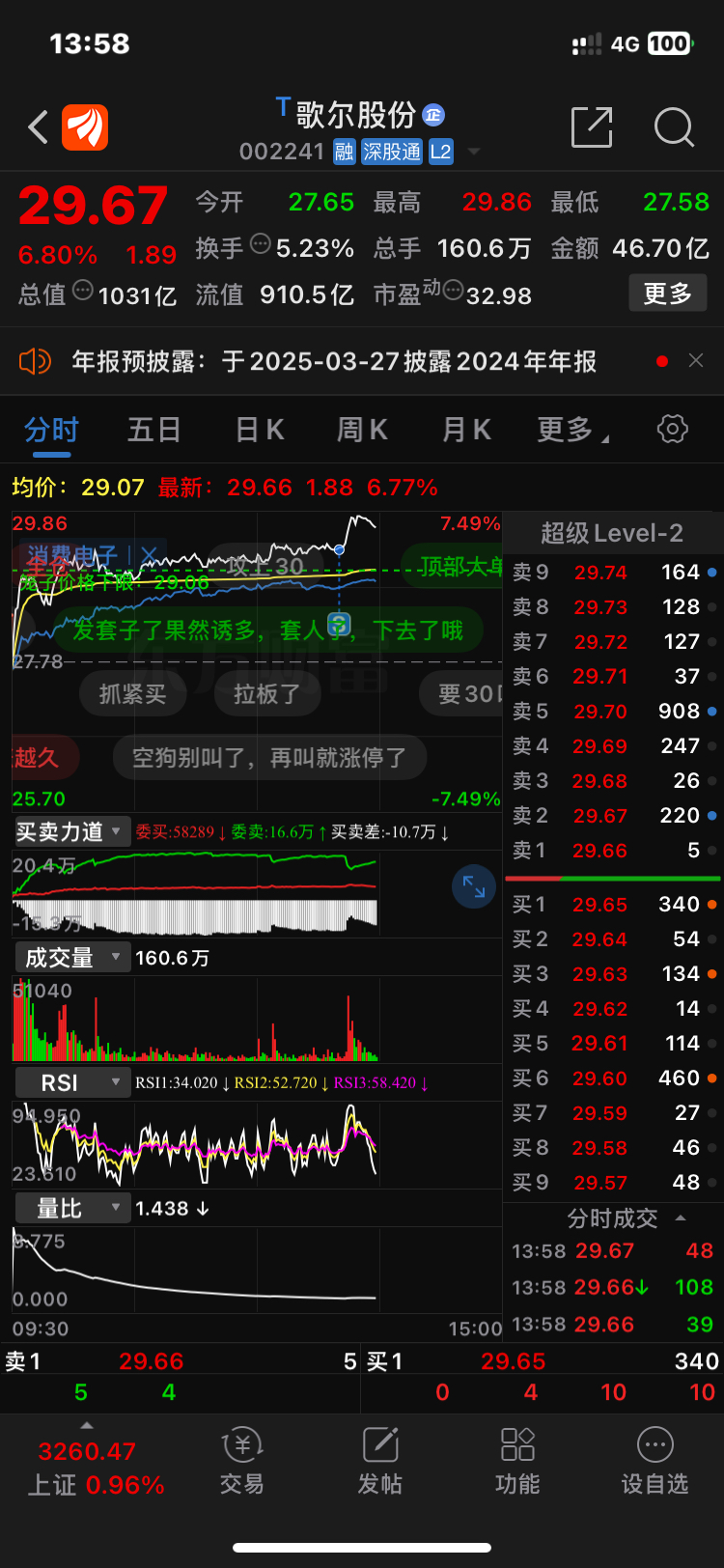Select the 卖1 29.66 order row
The width and height of the screenshot is (724, 1568).
point(612,851)
